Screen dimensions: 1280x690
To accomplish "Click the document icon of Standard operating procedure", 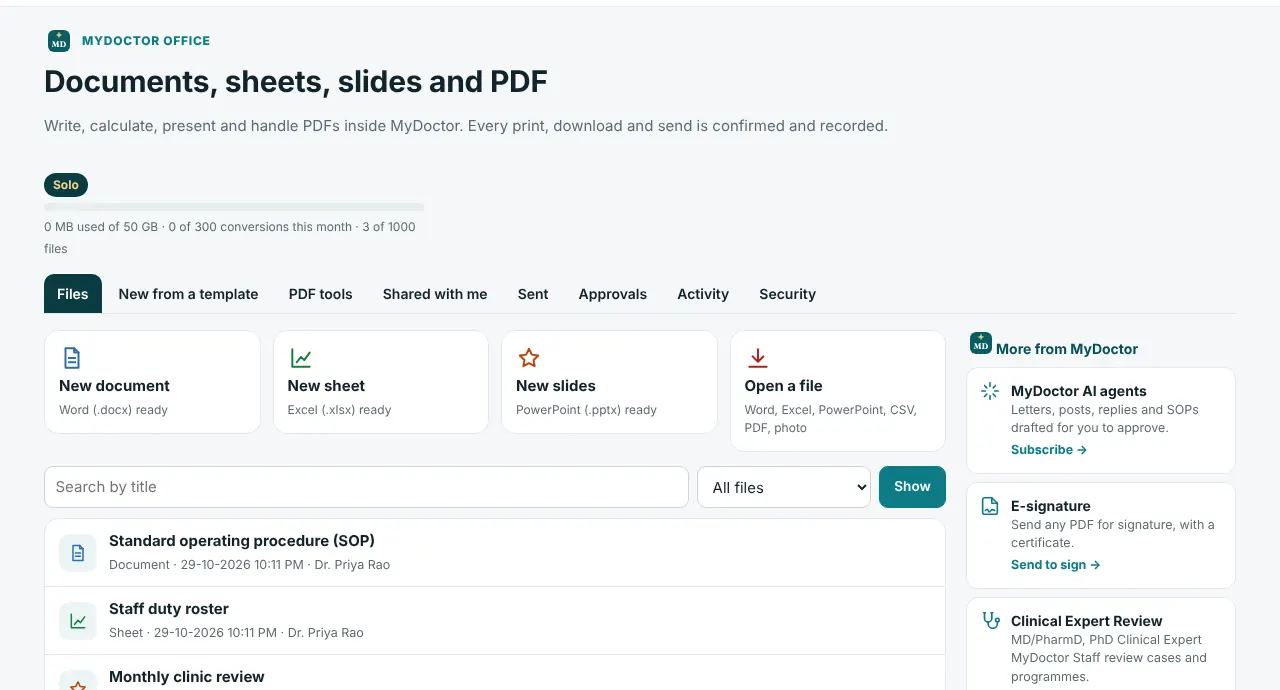I will [78, 552].
